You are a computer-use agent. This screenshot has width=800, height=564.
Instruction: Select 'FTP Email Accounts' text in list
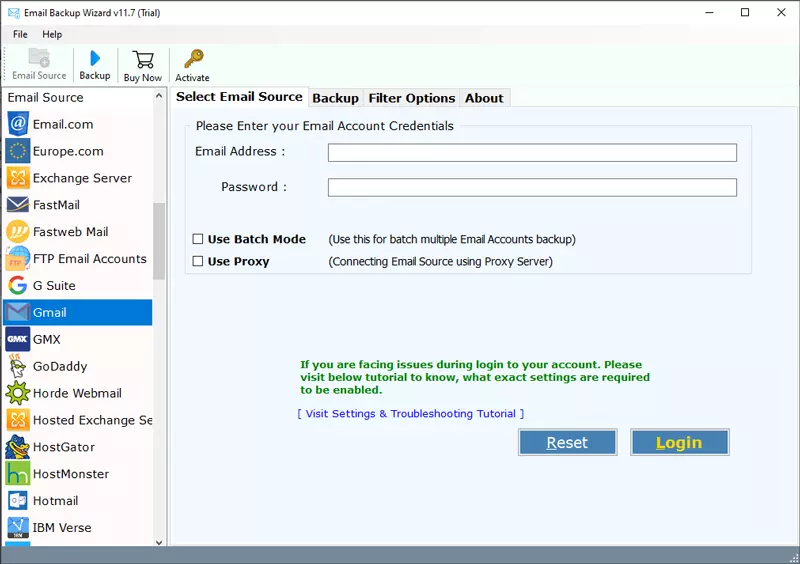point(90,259)
